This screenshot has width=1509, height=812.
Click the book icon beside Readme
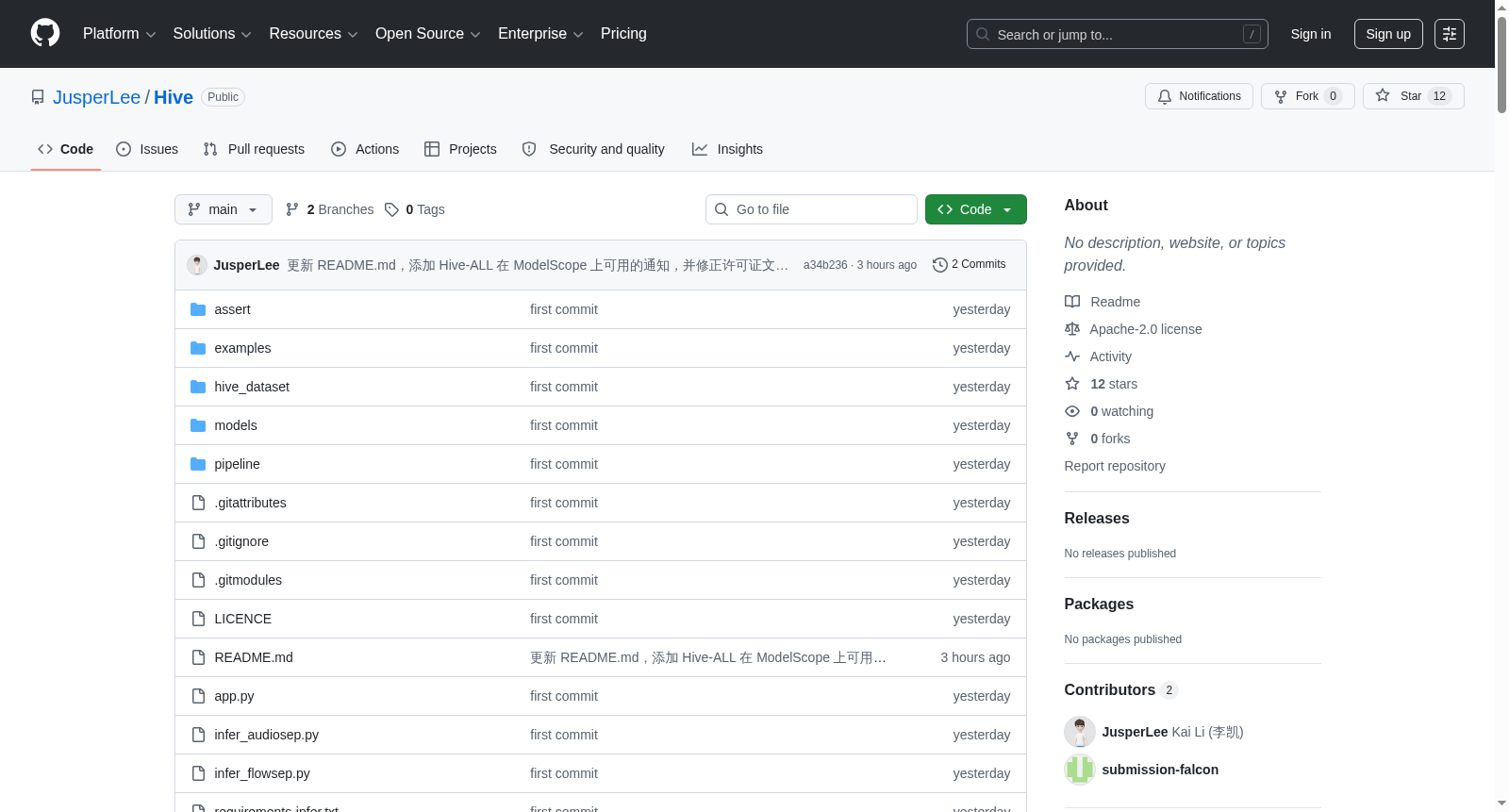coord(1072,302)
